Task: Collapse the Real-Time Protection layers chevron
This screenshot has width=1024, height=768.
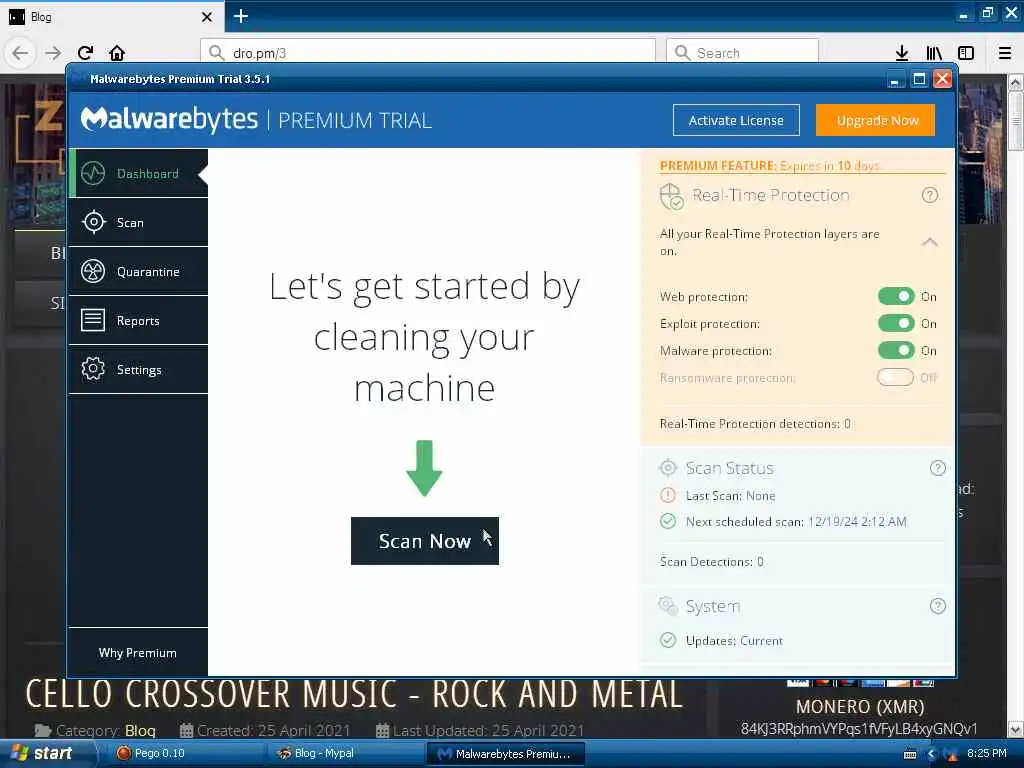Action: (929, 242)
